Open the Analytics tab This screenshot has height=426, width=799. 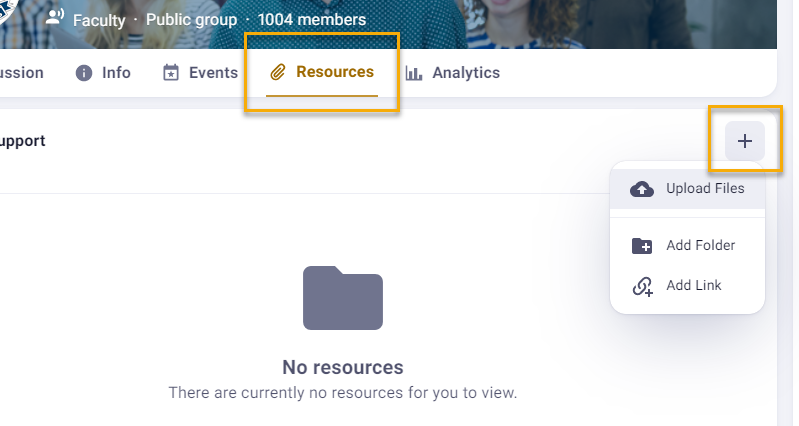click(x=465, y=73)
